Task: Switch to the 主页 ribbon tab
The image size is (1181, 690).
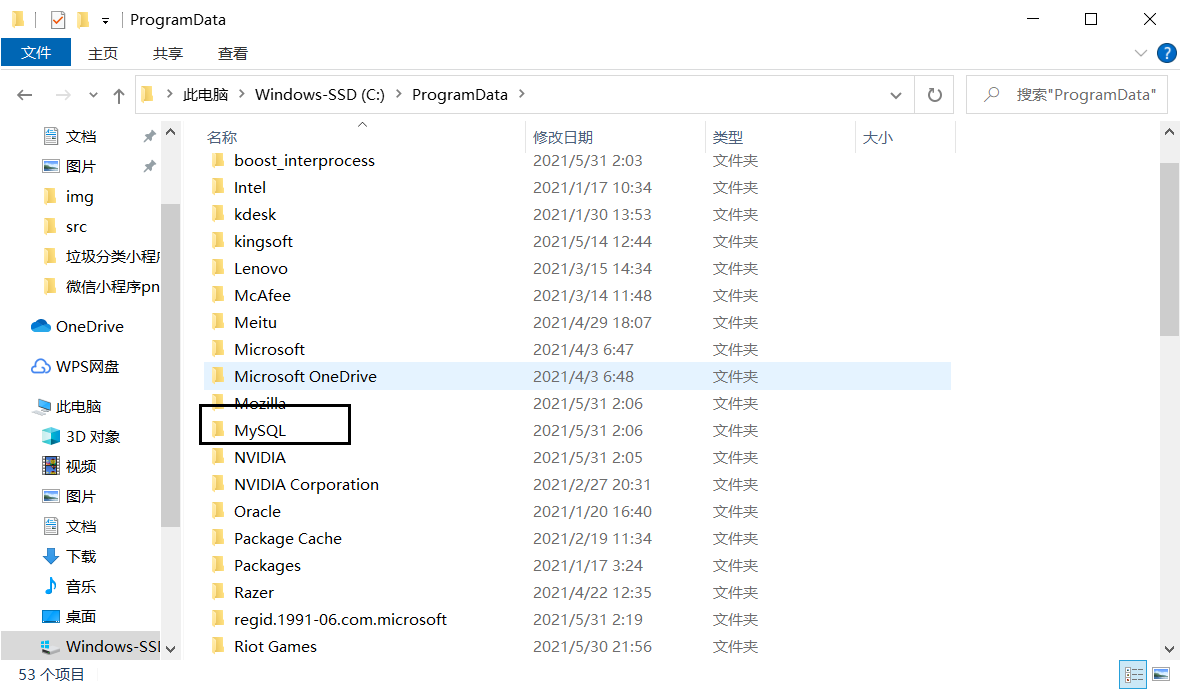Action: point(103,53)
